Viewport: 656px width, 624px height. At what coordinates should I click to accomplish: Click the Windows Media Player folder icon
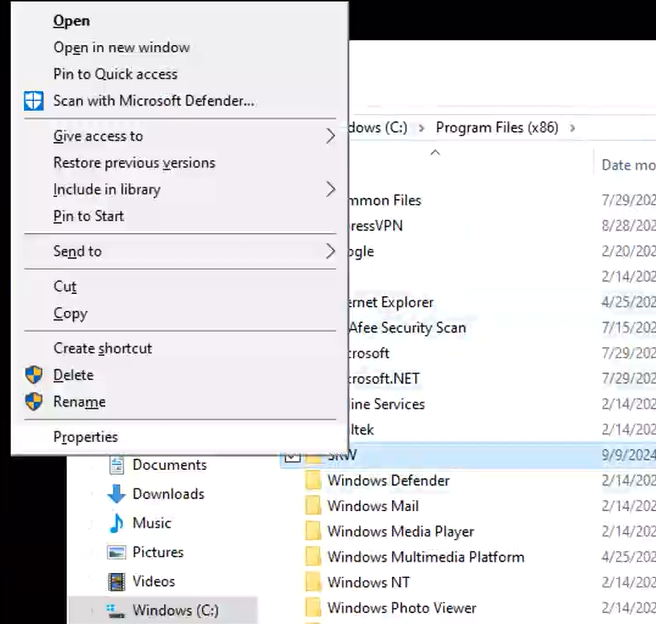pyautogui.click(x=313, y=532)
